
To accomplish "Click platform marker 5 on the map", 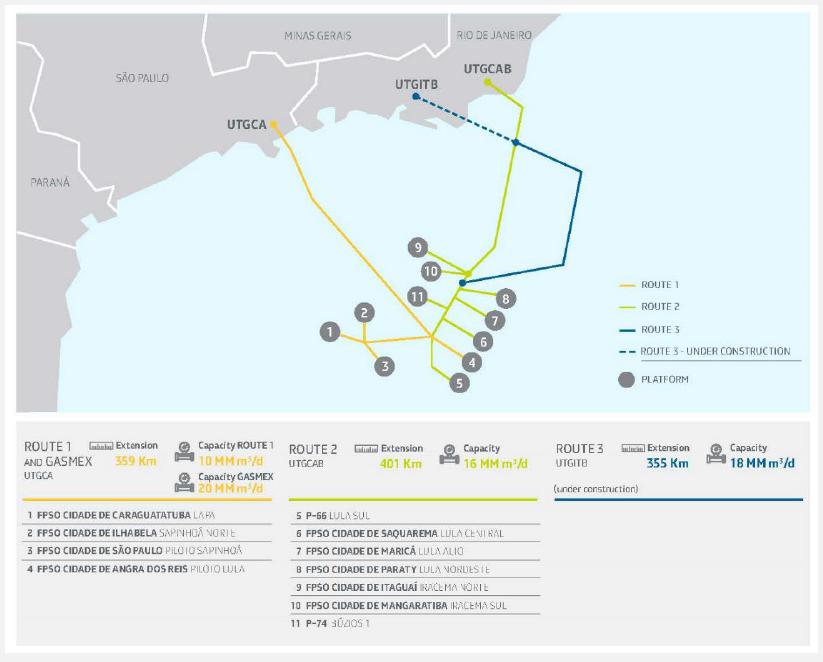I will pos(459,382).
